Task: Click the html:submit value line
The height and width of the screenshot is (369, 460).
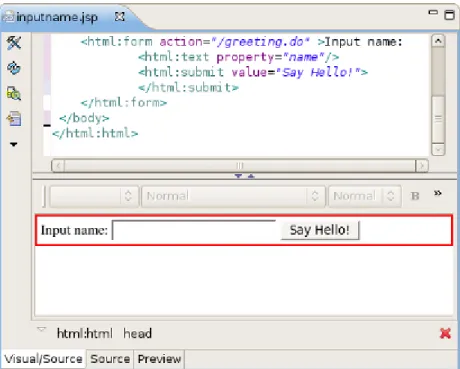Action: click(x=253, y=72)
